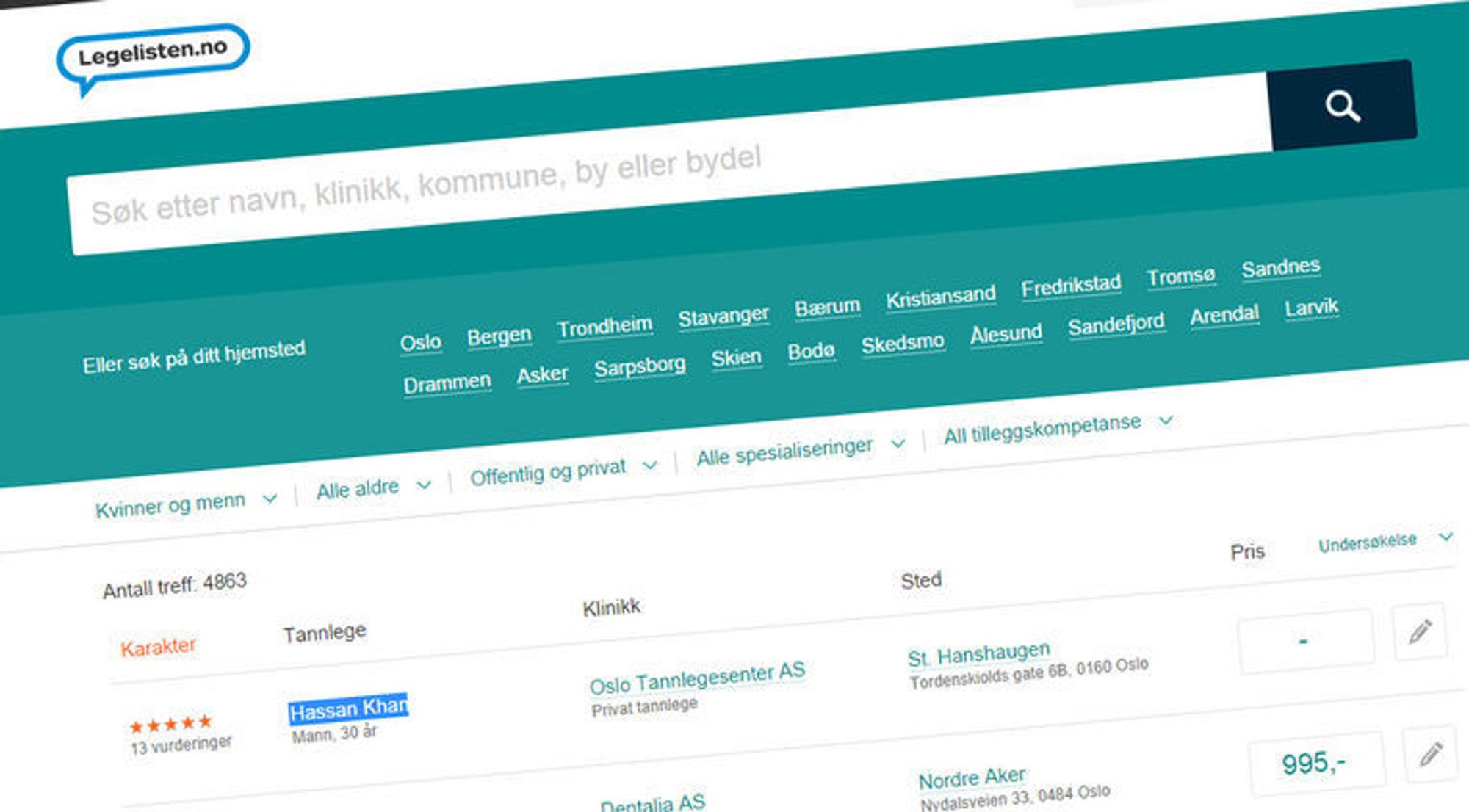Click the Privat tannlege label
Screen dimensions: 1469x812
(644, 706)
